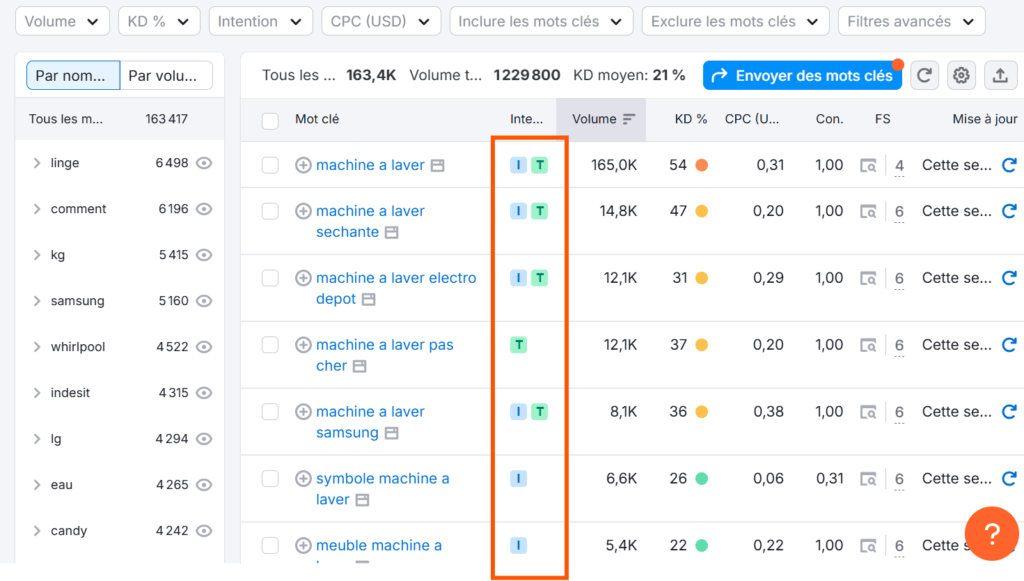Toggle visibility eye for 'samsung' group
The width and height of the screenshot is (1024, 581).
click(204, 301)
